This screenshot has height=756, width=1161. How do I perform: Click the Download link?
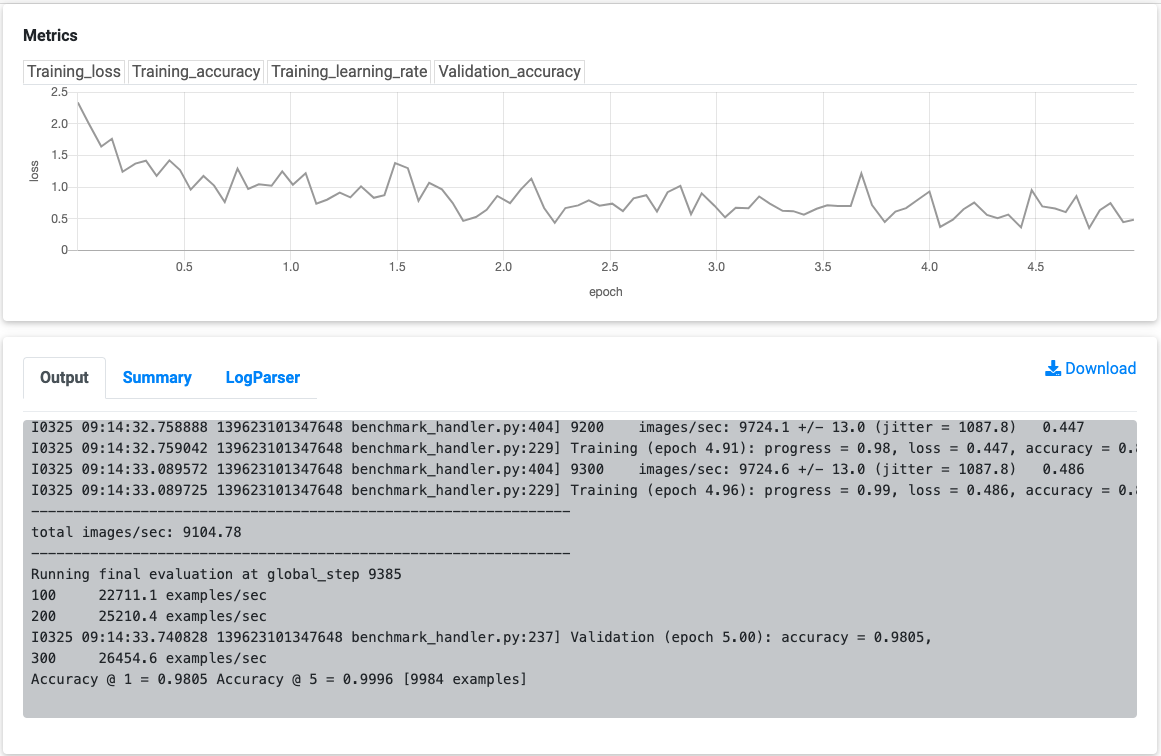[x=1090, y=369]
